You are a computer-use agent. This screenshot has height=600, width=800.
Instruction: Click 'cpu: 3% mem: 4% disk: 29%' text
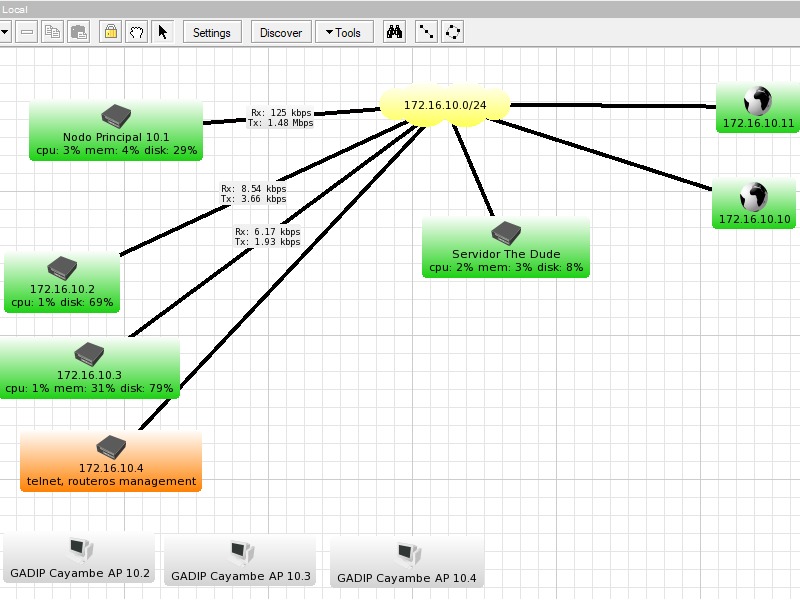pyautogui.click(x=116, y=151)
